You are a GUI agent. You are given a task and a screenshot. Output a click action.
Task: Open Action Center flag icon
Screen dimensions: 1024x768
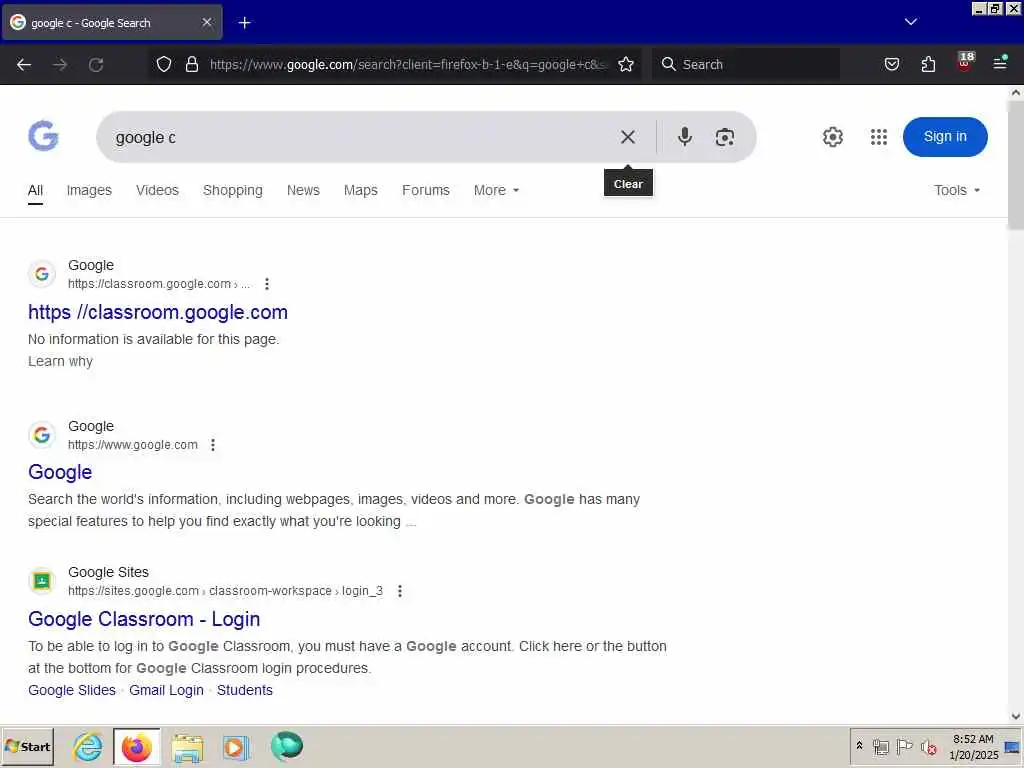(x=904, y=746)
